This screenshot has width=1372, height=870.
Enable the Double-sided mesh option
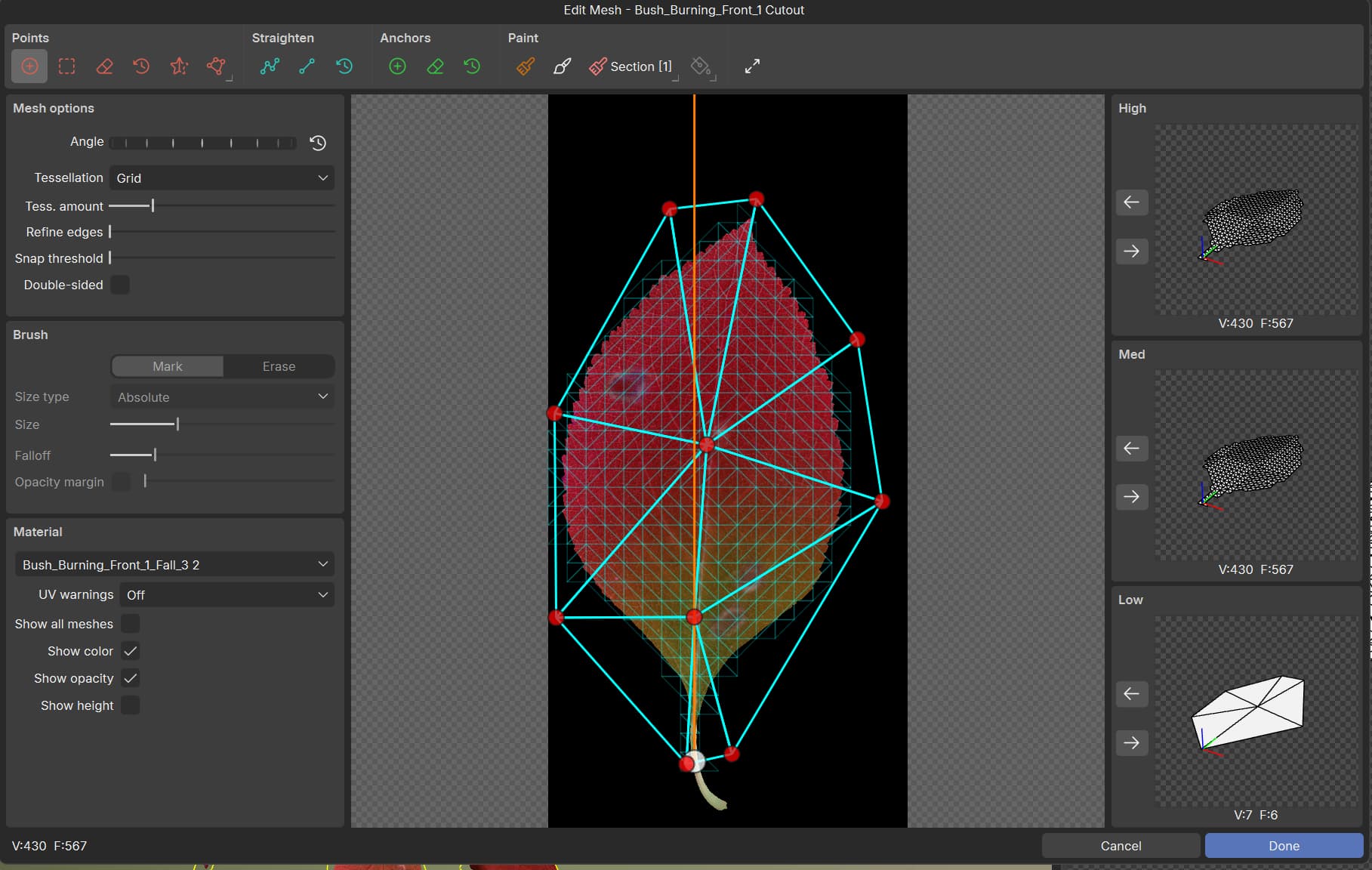coord(121,285)
